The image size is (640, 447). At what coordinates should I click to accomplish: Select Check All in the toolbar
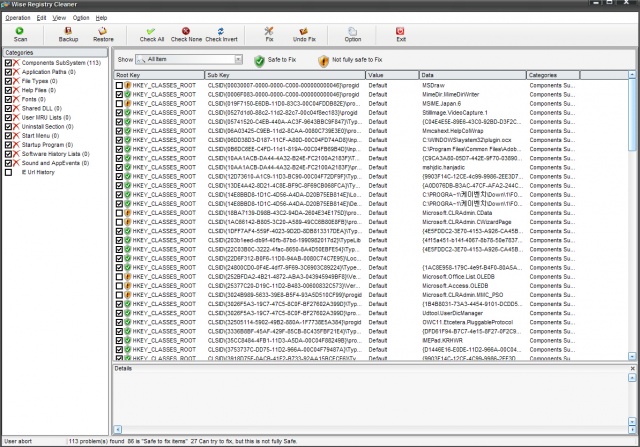pyautogui.click(x=151, y=34)
